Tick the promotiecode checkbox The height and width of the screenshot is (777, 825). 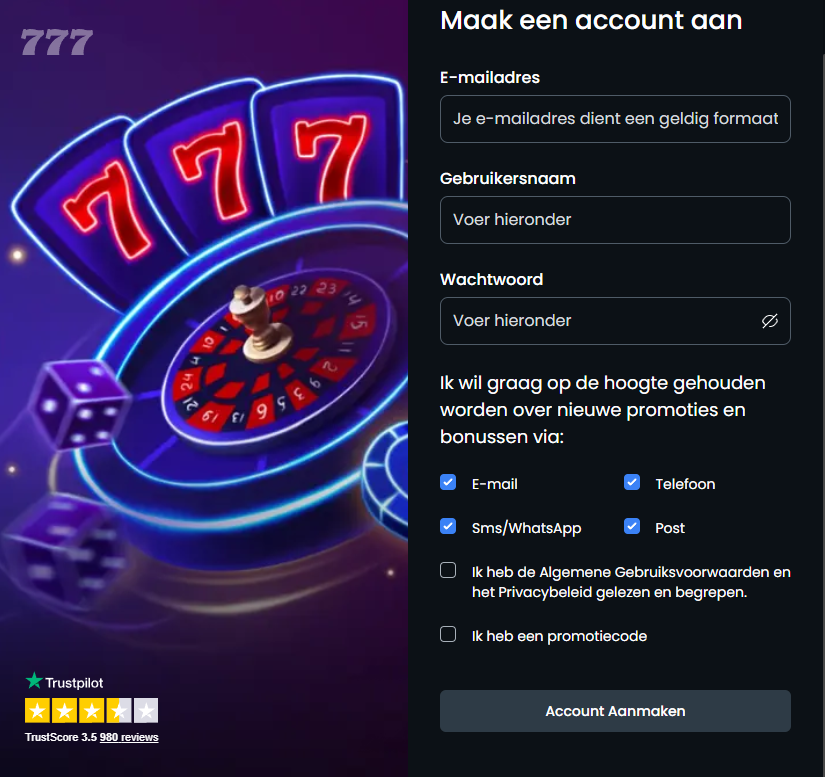[x=448, y=634]
